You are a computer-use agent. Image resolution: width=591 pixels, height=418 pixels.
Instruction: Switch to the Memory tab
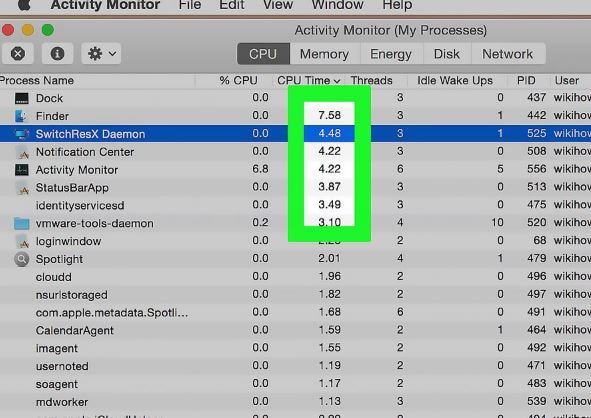324,54
